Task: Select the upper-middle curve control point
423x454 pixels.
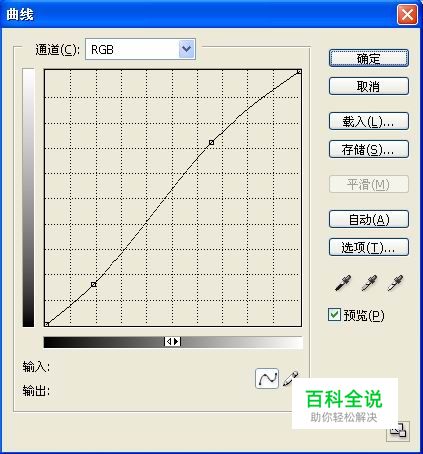Action: click(211, 143)
